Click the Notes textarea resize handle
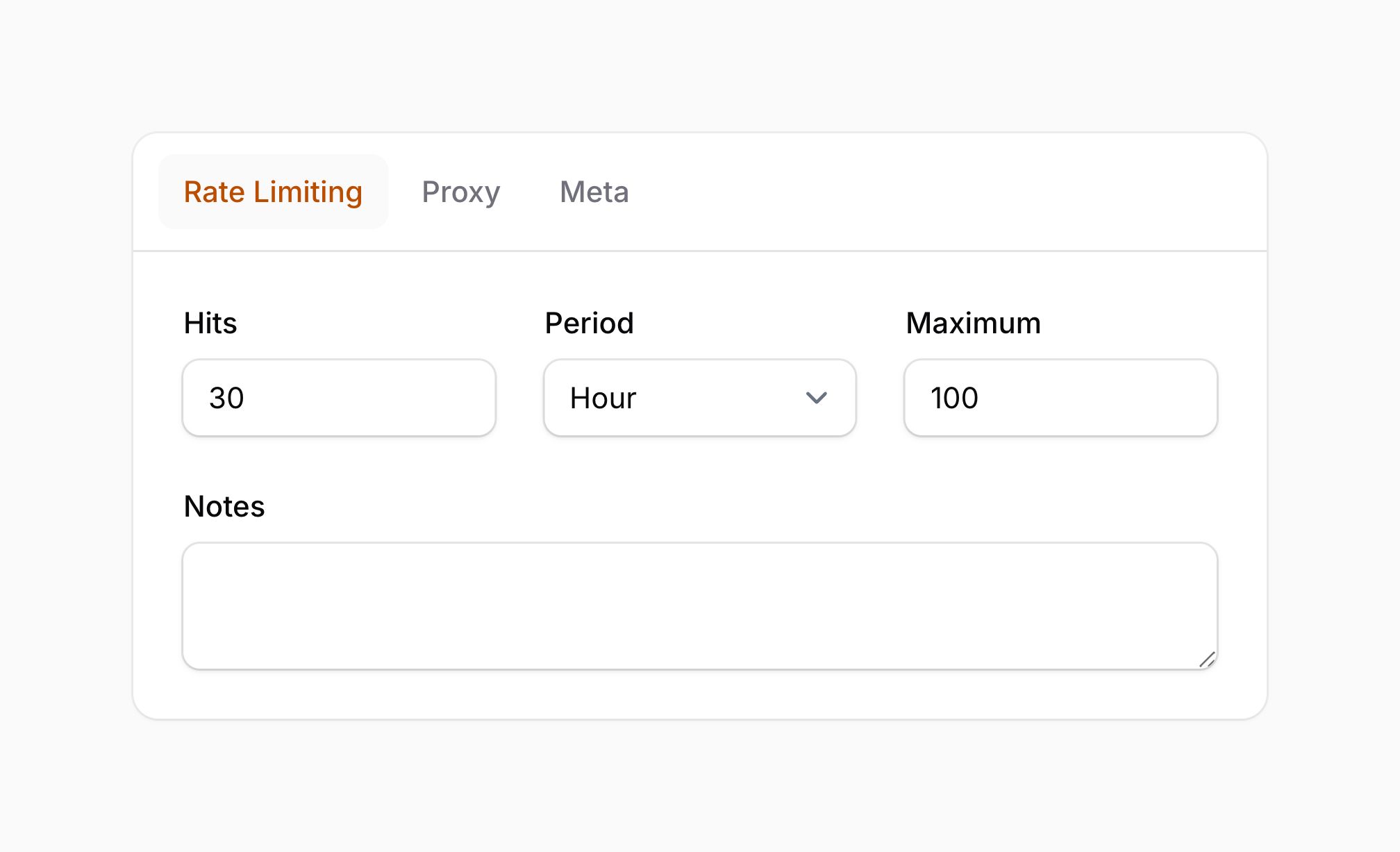Image resolution: width=1400 pixels, height=852 pixels. click(x=1207, y=660)
